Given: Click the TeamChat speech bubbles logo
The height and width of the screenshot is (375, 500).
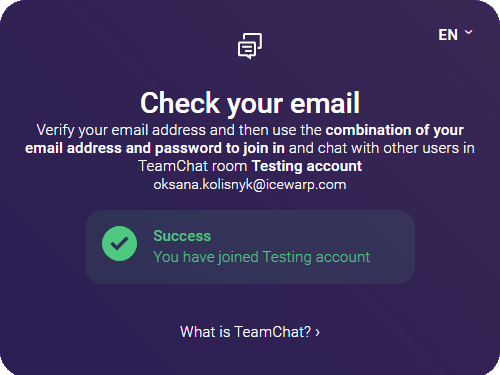Looking at the screenshot, I should [250, 46].
